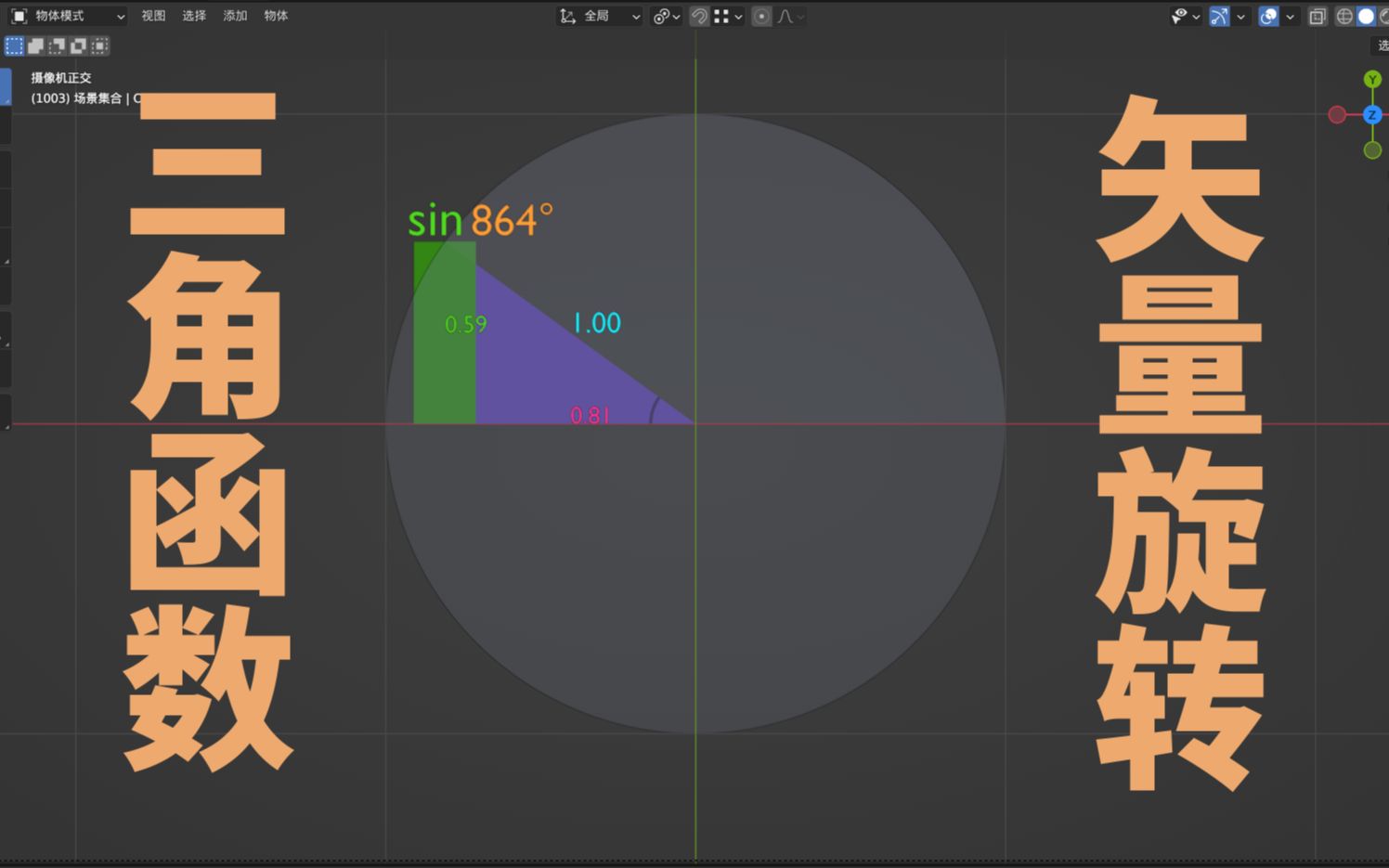Toggle proportional editing
The height and width of the screenshot is (868, 1389).
pyautogui.click(x=761, y=16)
